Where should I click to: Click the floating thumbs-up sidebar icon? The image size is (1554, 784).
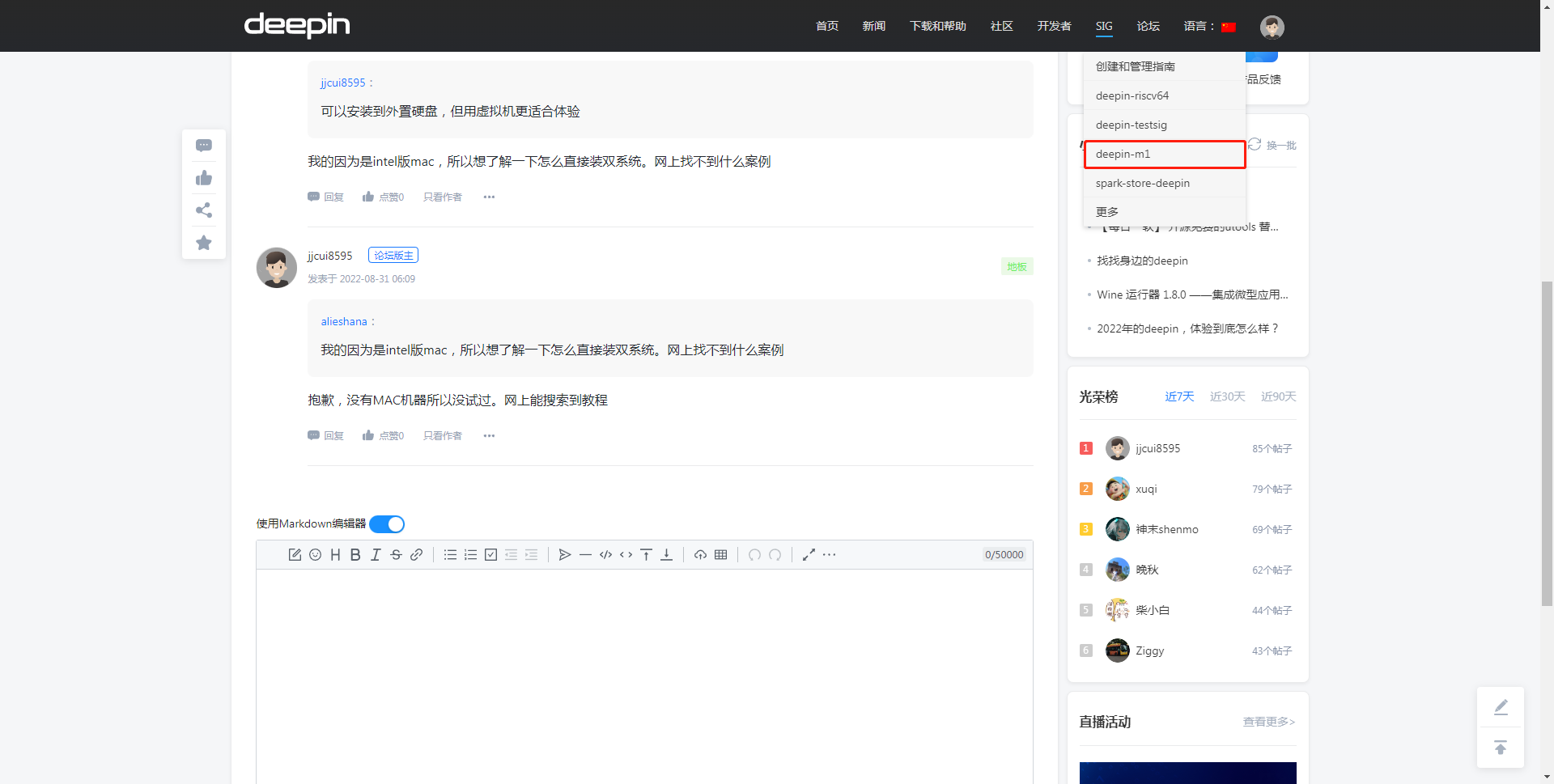(x=204, y=178)
